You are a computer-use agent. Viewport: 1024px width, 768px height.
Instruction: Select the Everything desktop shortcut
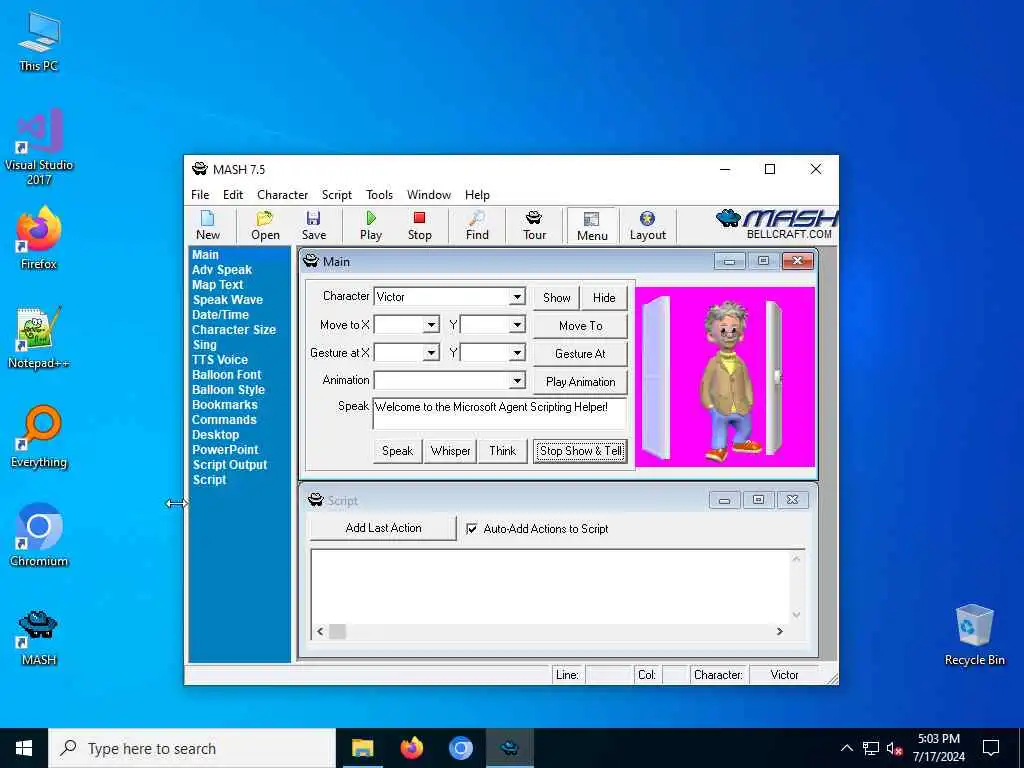[39, 437]
